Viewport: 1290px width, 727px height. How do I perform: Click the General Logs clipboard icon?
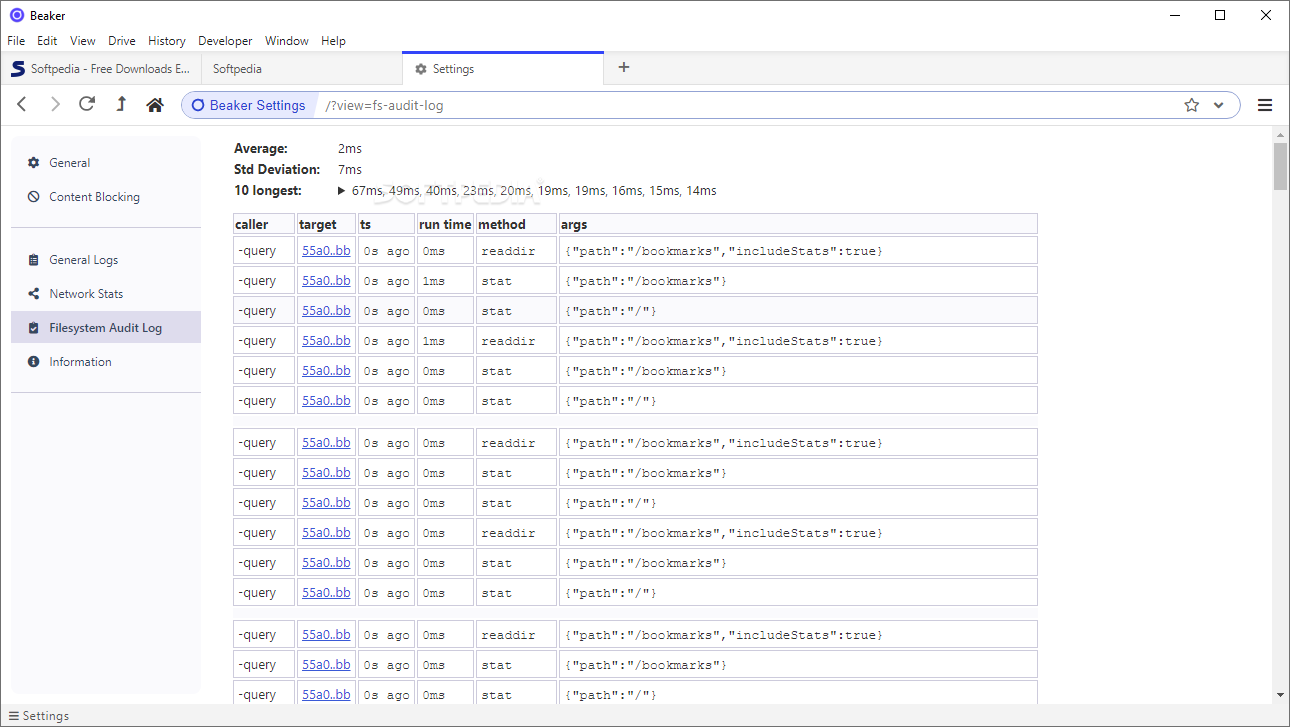click(x=34, y=260)
